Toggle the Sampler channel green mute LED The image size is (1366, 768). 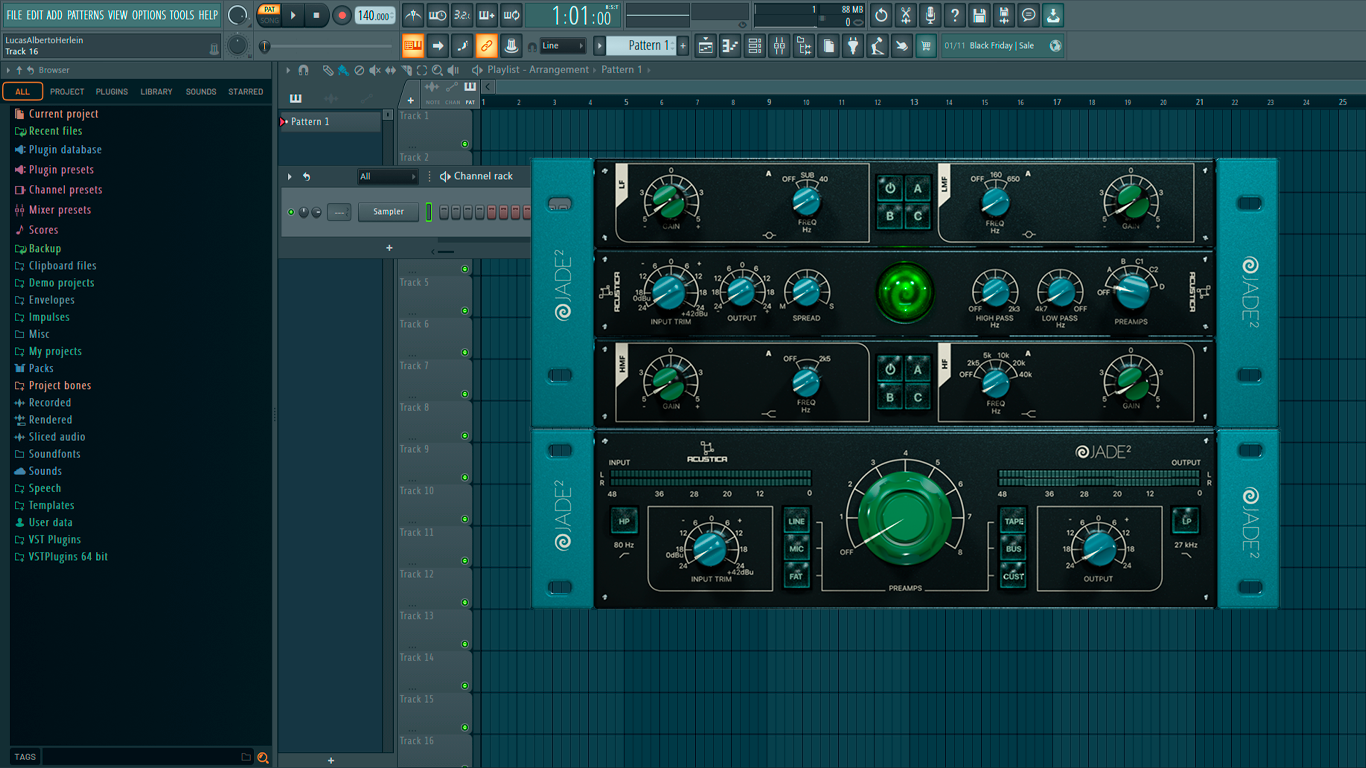click(x=291, y=212)
